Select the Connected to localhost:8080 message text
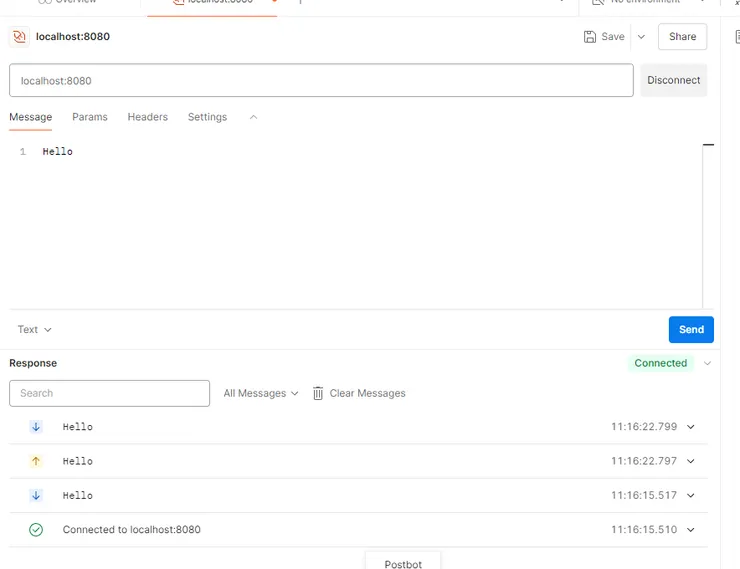This screenshot has height=569, width=740. pyautogui.click(x=132, y=530)
